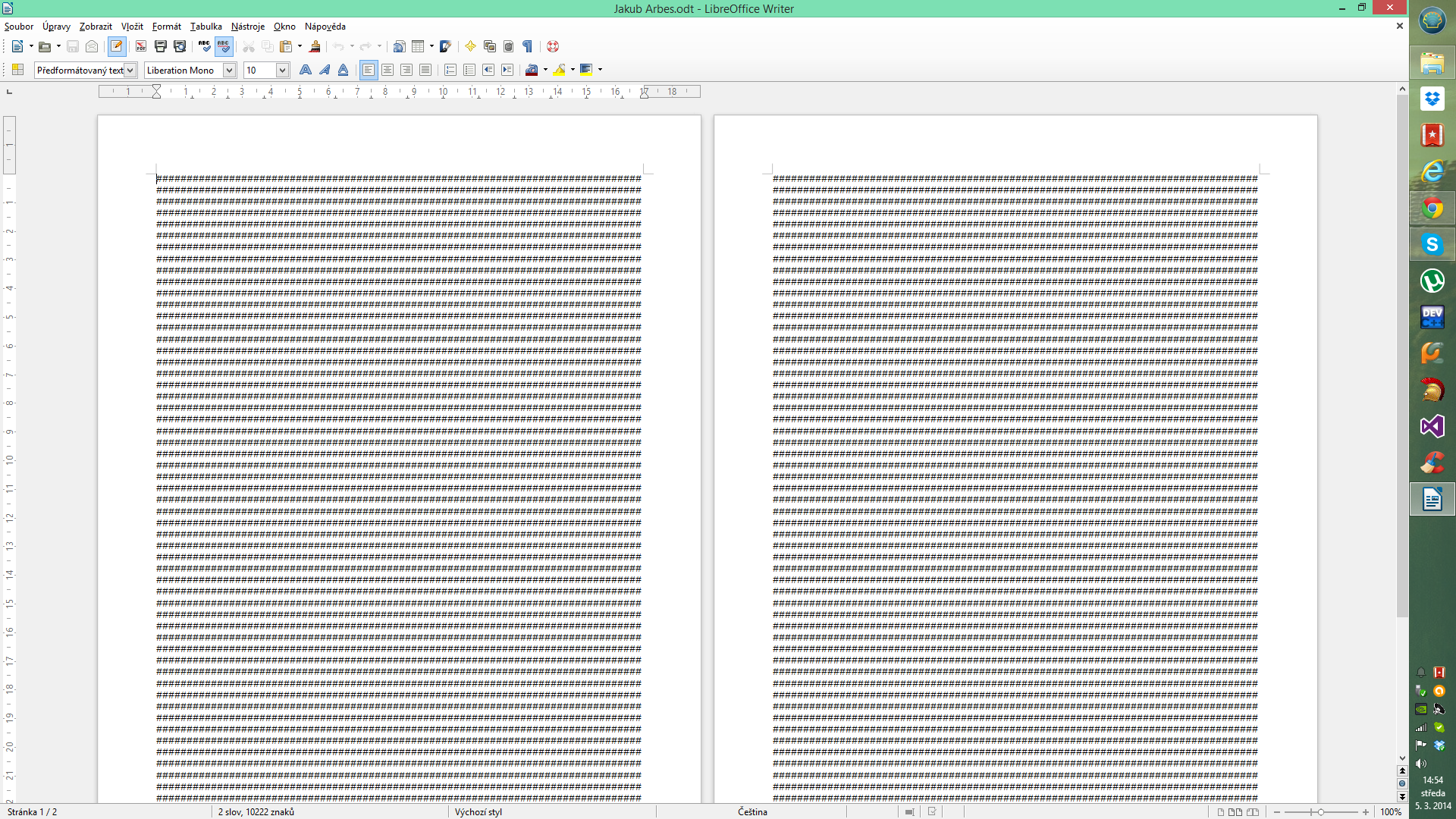
Task: Click the Print document icon
Action: point(160,47)
